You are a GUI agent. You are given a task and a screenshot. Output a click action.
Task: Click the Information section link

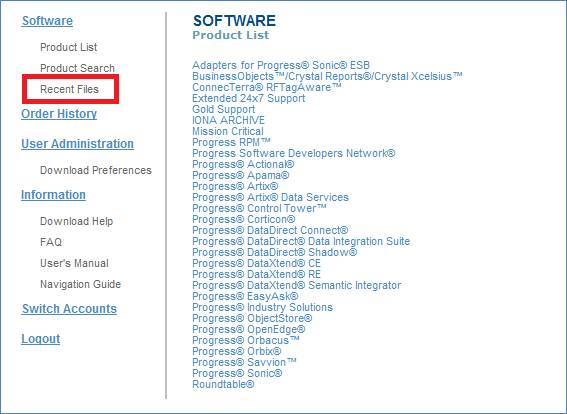point(53,195)
